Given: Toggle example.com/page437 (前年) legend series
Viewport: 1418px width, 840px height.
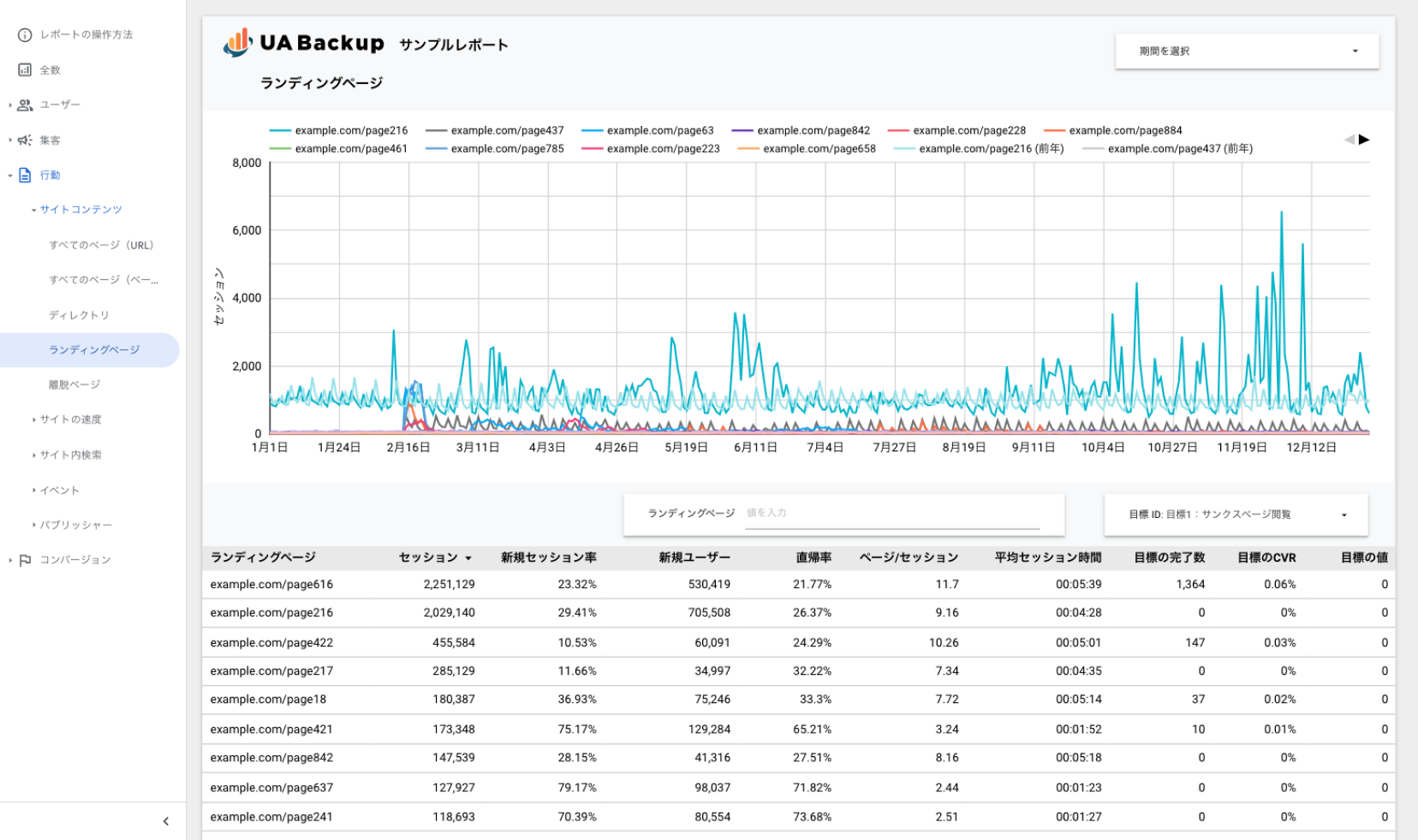Looking at the screenshot, I should (1167, 149).
